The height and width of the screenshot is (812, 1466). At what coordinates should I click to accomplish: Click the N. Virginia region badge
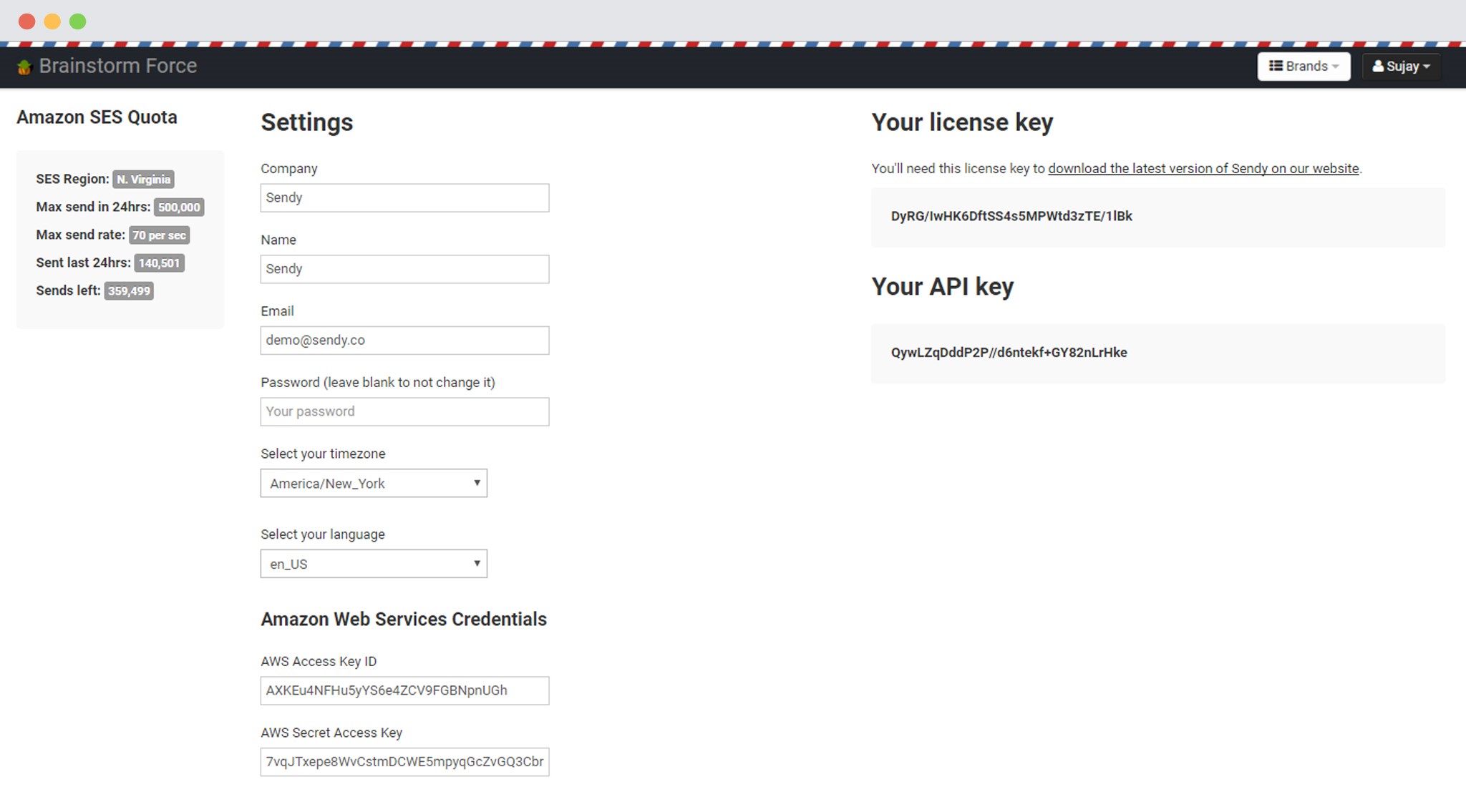[x=143, y=180]
